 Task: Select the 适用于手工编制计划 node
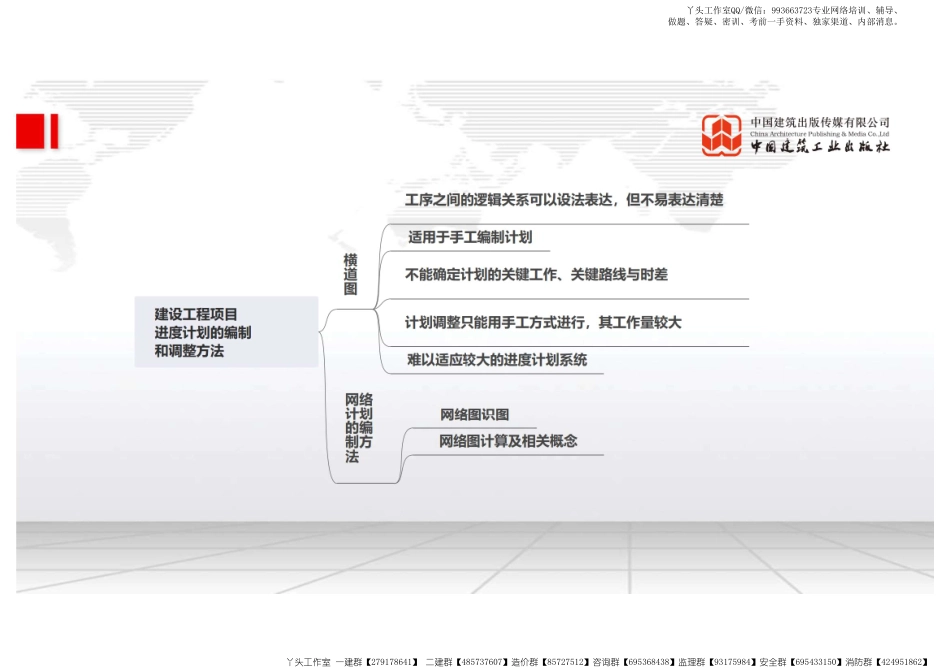click(470, 238)
